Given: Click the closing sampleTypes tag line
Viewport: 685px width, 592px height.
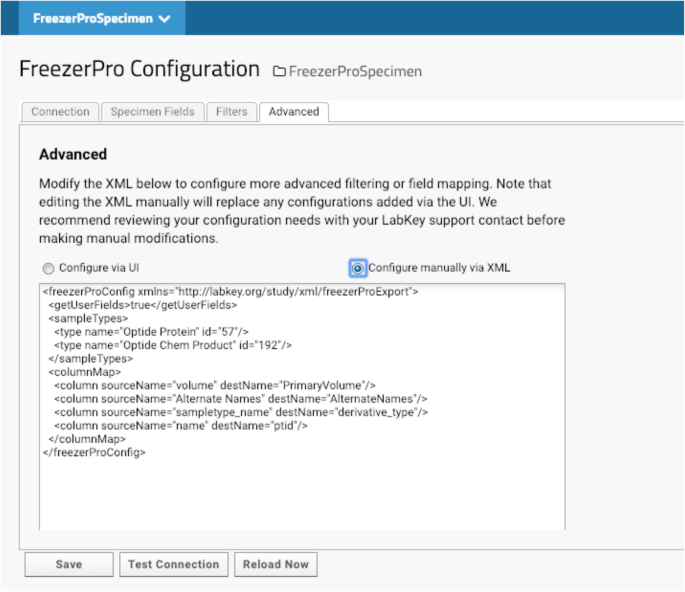Looking at the screenshot, I should [90, 359].
